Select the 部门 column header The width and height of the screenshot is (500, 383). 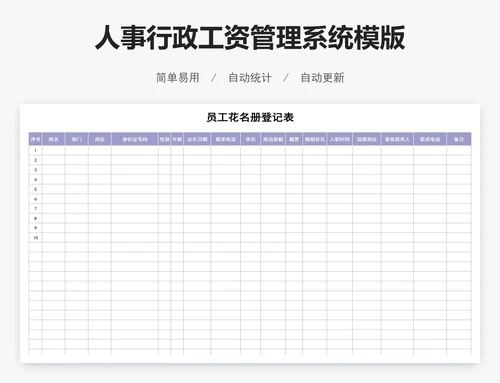point(77,139)
